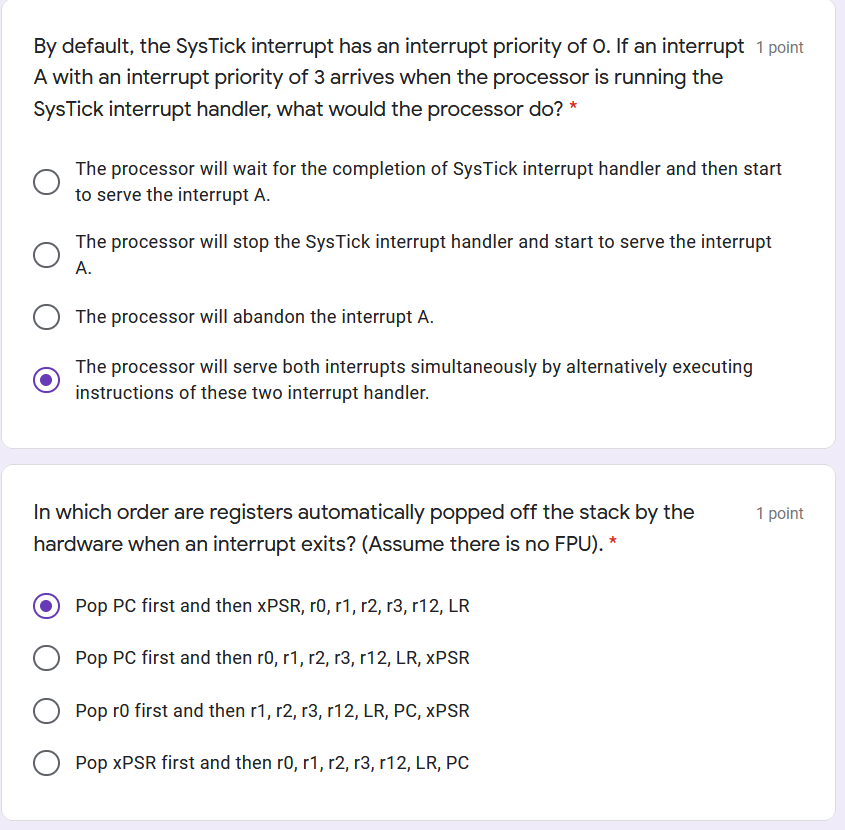Click selected radio circle for PC then xPSR order

tap(46, 606)
